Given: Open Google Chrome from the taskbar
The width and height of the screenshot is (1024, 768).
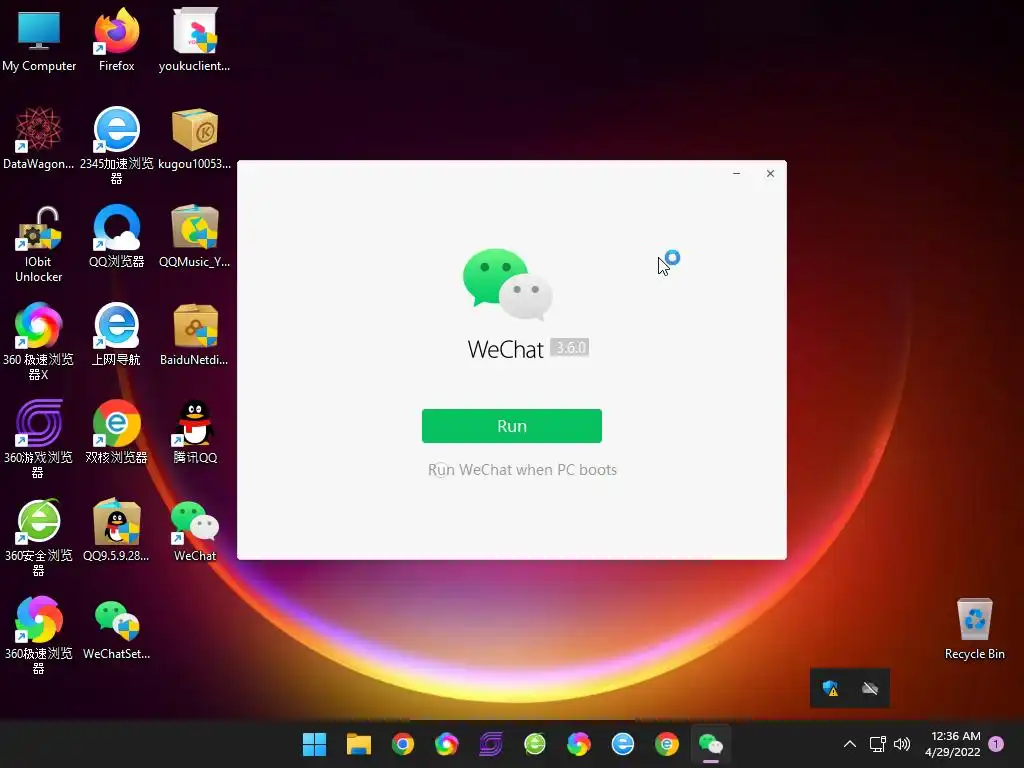Looking at the screenshot, I should pos(402,744).
